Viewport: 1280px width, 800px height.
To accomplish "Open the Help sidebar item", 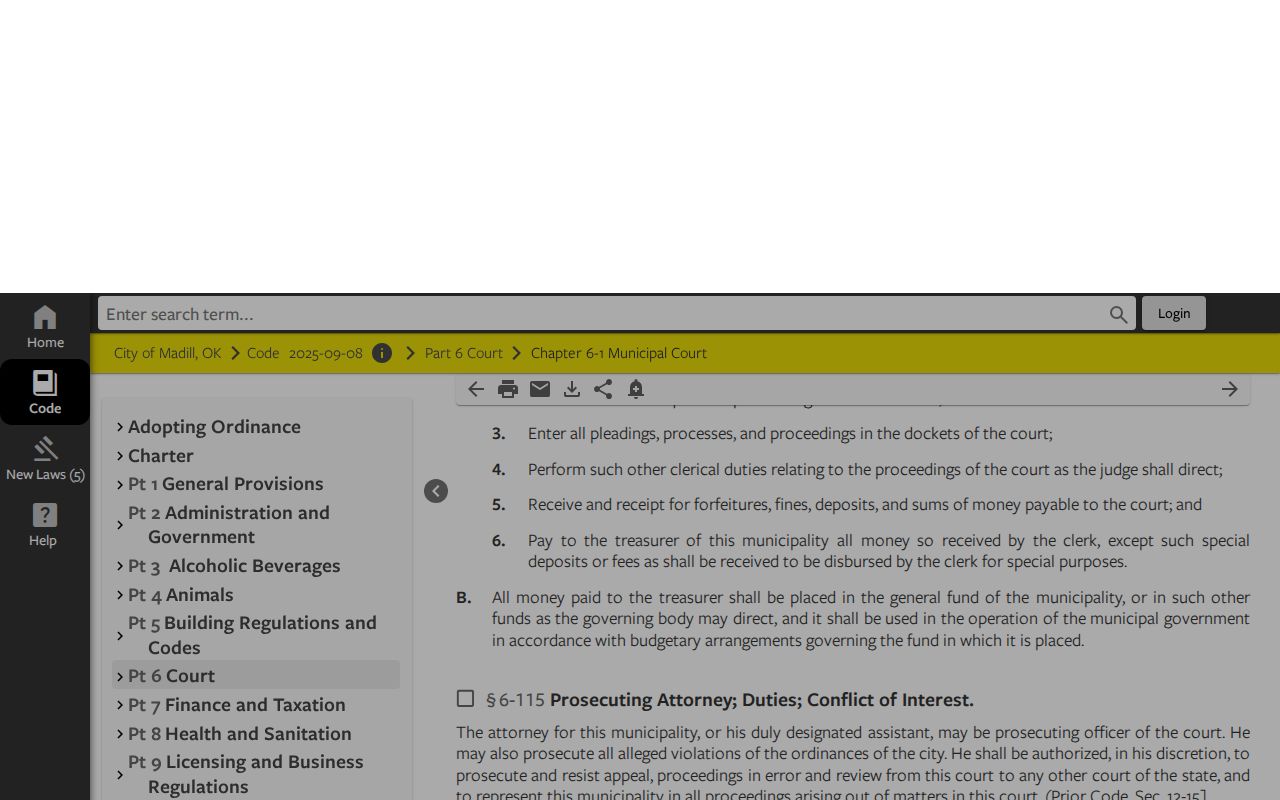I will [x=45, y=525].
